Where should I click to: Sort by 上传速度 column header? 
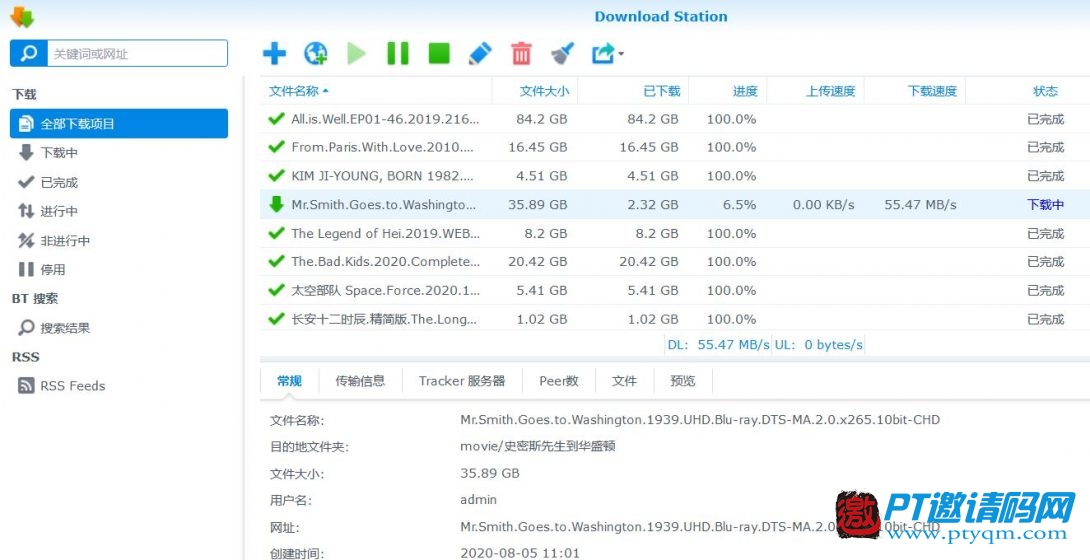pyautogui.click(x=815, y=91)
